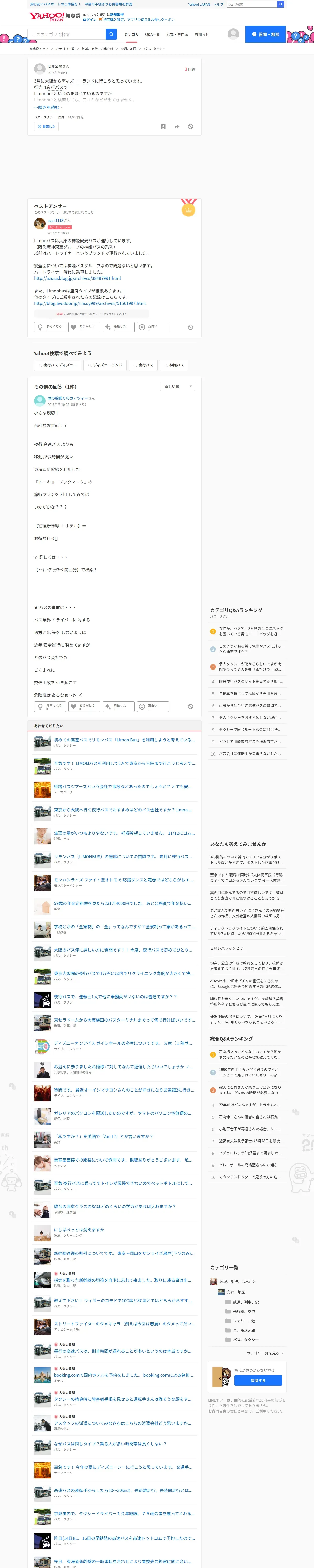Image resolution: width=314 pixels, height=1568 pixels.
Task: Select フェリー、港 in category tree
Action: click(x=244, y=1321)
